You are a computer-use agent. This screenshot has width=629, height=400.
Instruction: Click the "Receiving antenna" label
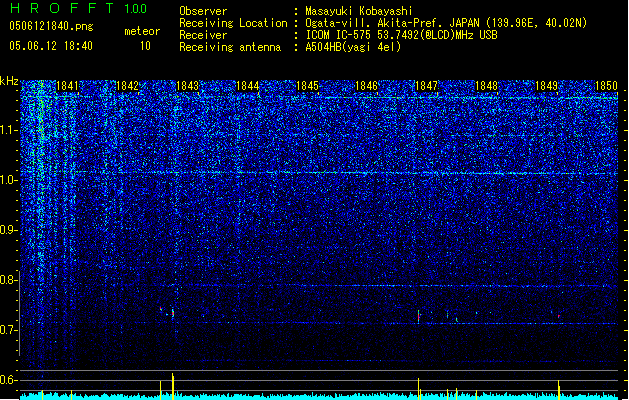click(x=230, y=47)
